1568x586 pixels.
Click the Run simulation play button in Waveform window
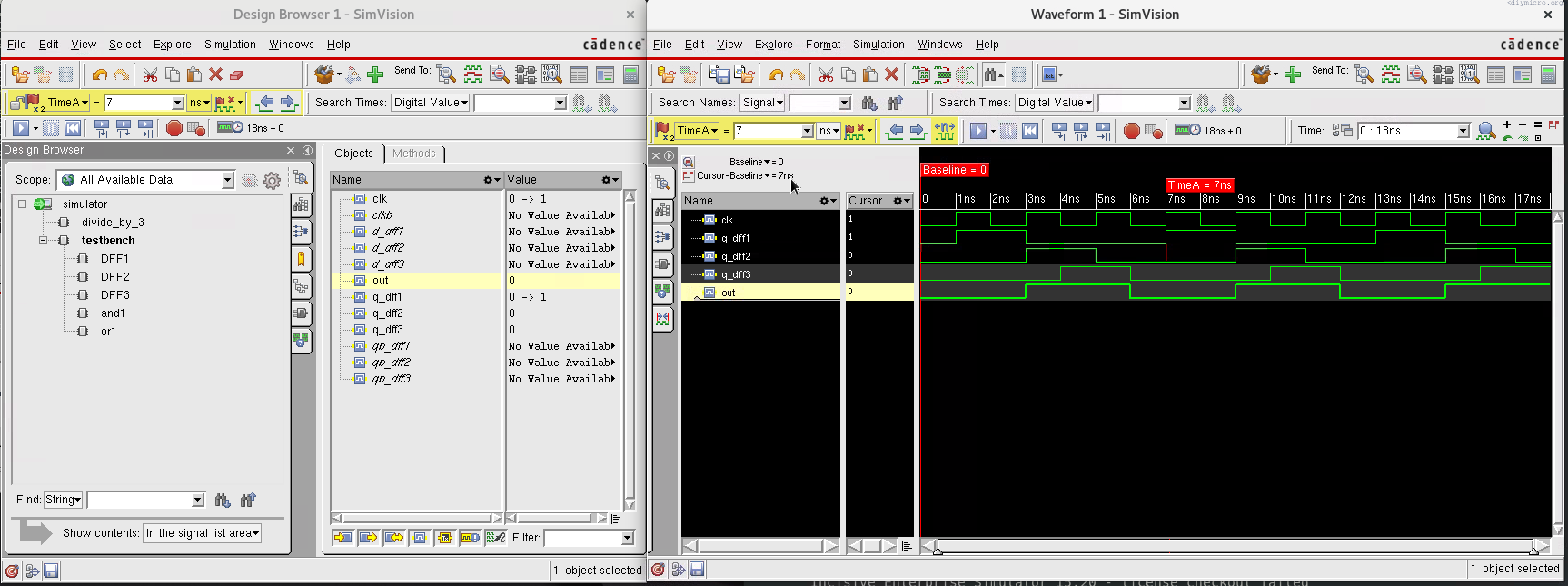coord(978,131)
